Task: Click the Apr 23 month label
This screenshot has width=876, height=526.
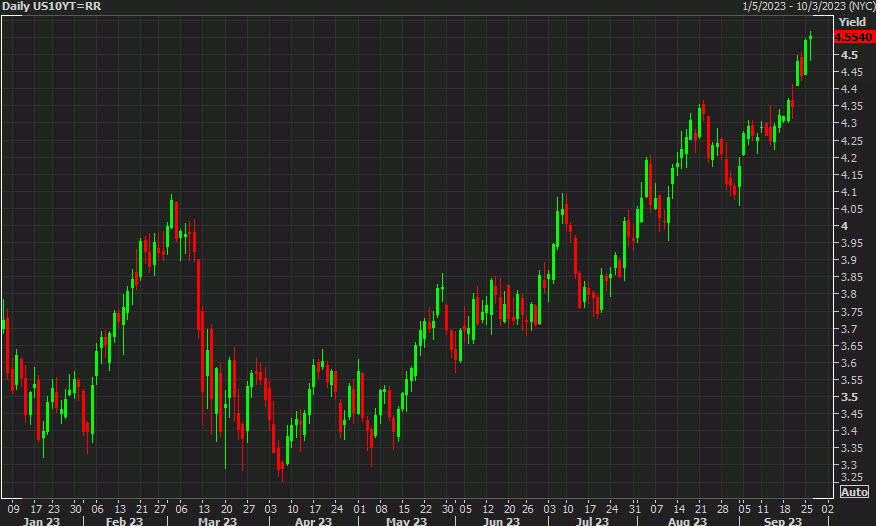Action: click(x=313, y=521)
